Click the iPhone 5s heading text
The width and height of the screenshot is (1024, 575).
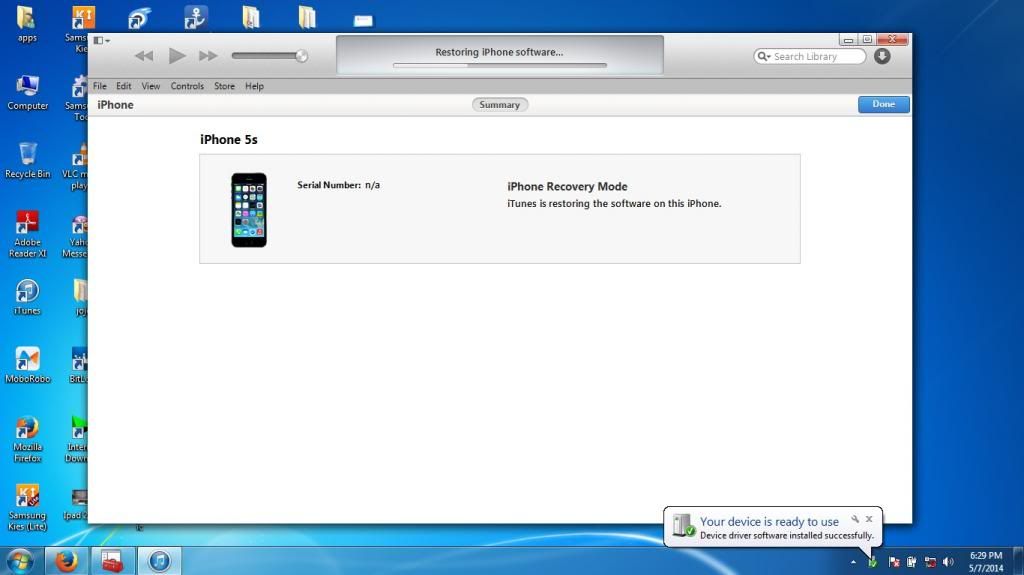tap(229, 140)
